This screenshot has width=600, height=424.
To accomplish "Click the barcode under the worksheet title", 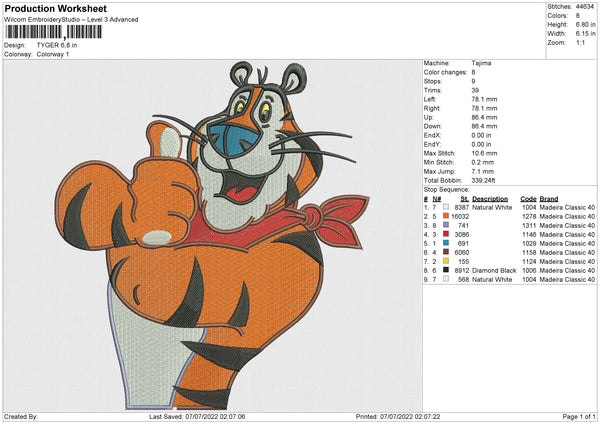I will coord(54,32).
